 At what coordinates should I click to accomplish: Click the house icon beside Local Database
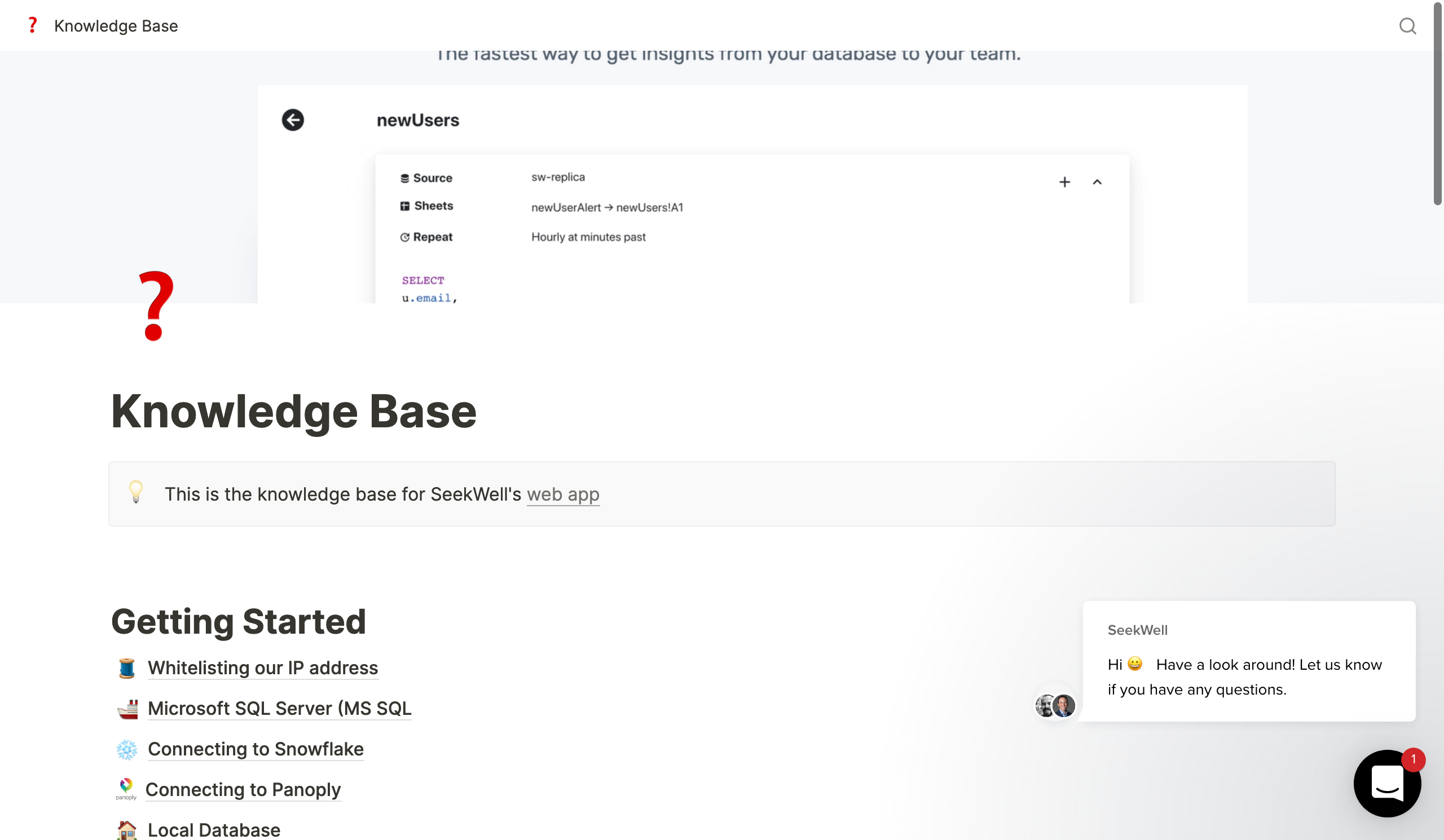tap(127, 830)
